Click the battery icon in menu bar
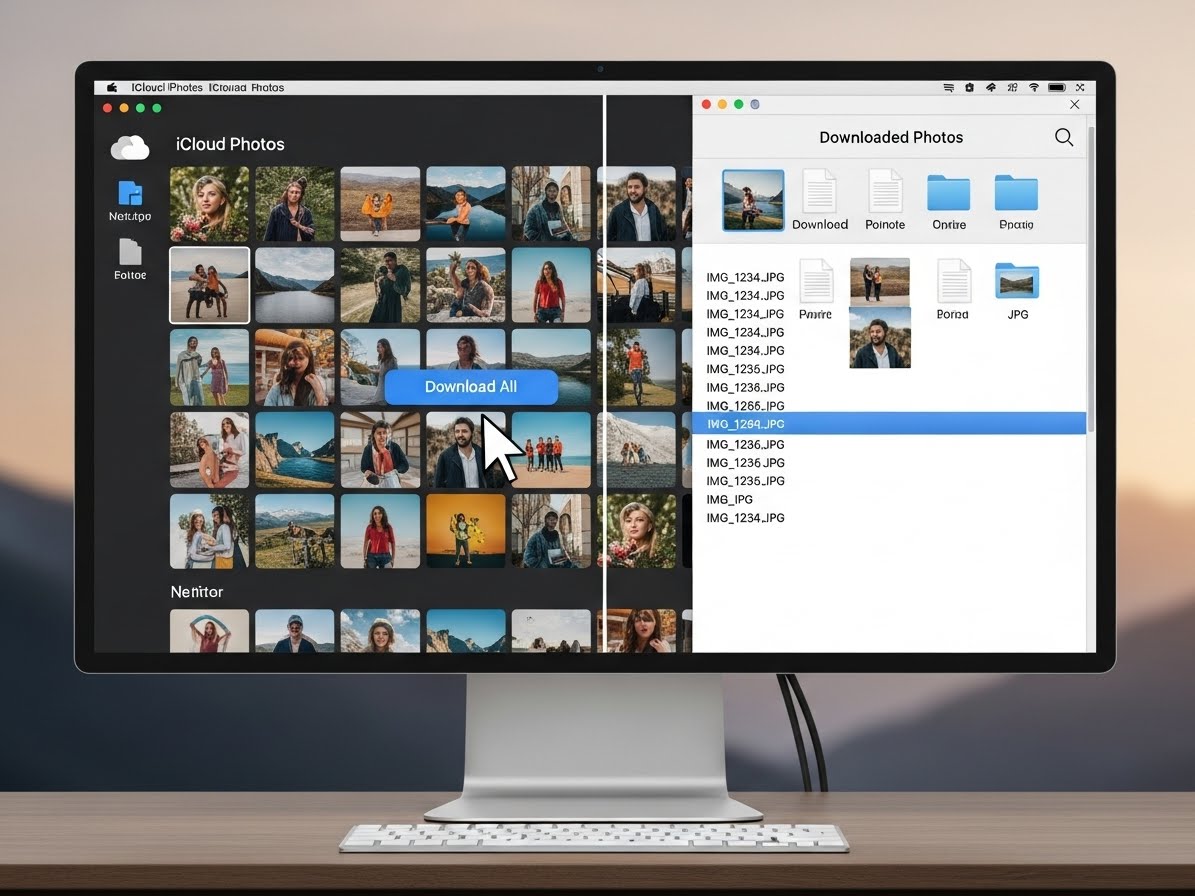 point(1056,88)
